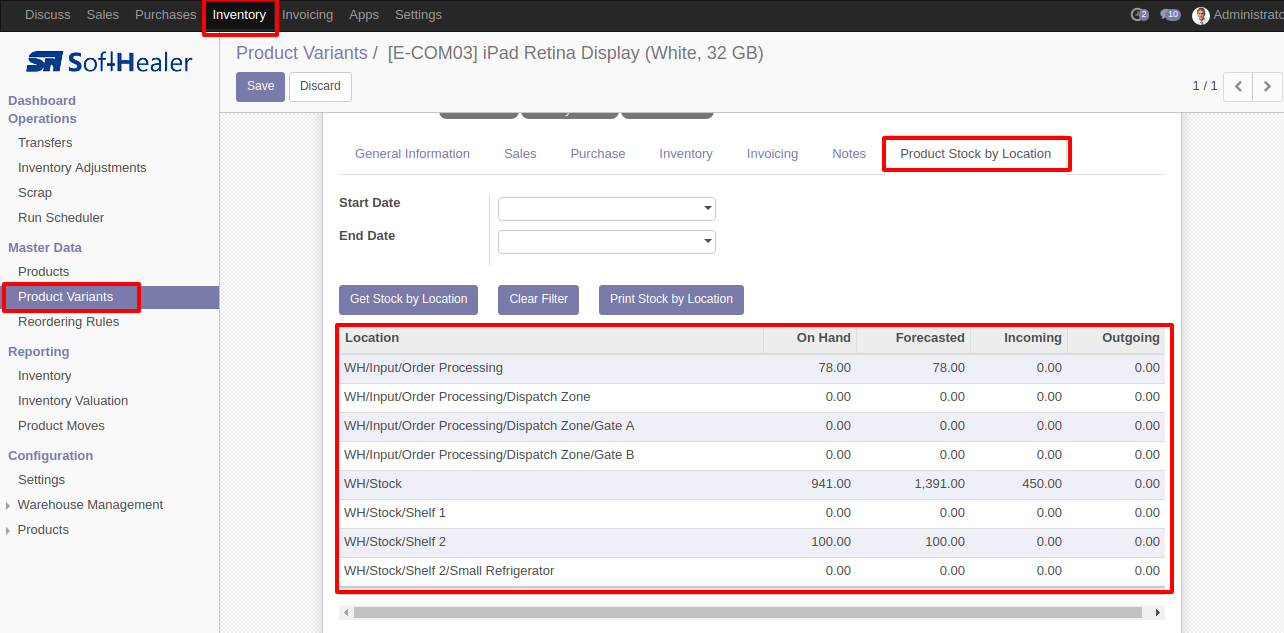The height and width of the screenshot is (633, 1284).
Task: Open Scrap in sidebar
Action: (x=35, y=193)
